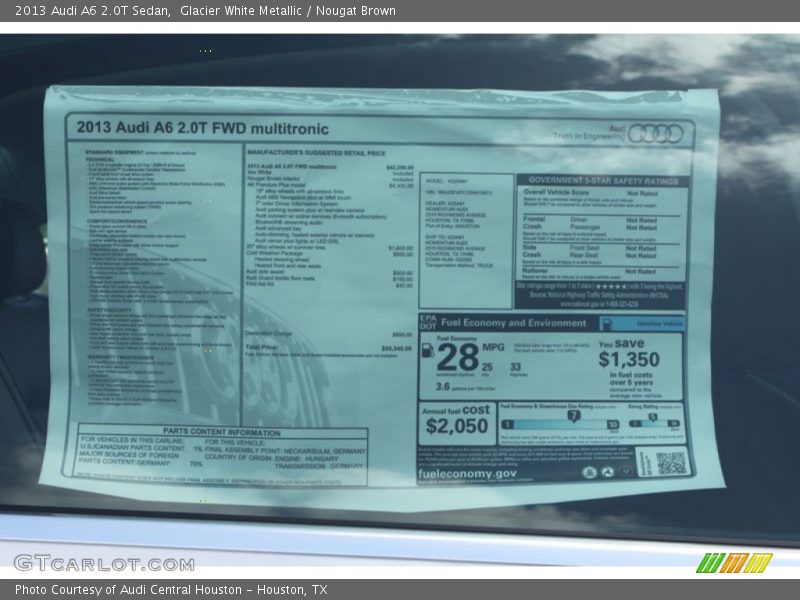Click 'COUNTRY OF ORIGIN: ENGINE: HUNGARY' line
This screenshot has height=600, width=800.
pyautogui.click(x=271, y=458)
